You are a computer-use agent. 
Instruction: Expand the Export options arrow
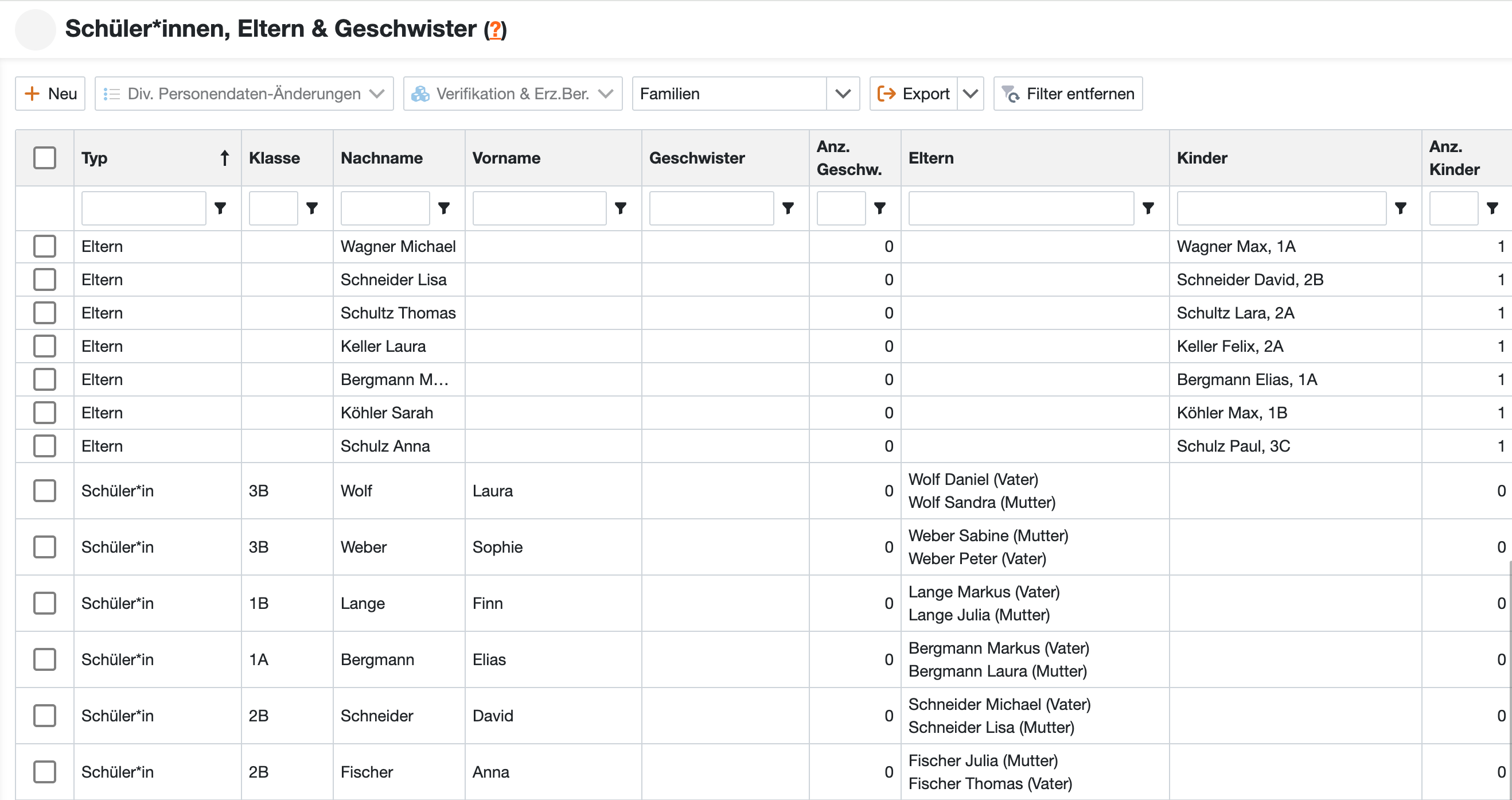pyautogui.click(x=971, y=94)
